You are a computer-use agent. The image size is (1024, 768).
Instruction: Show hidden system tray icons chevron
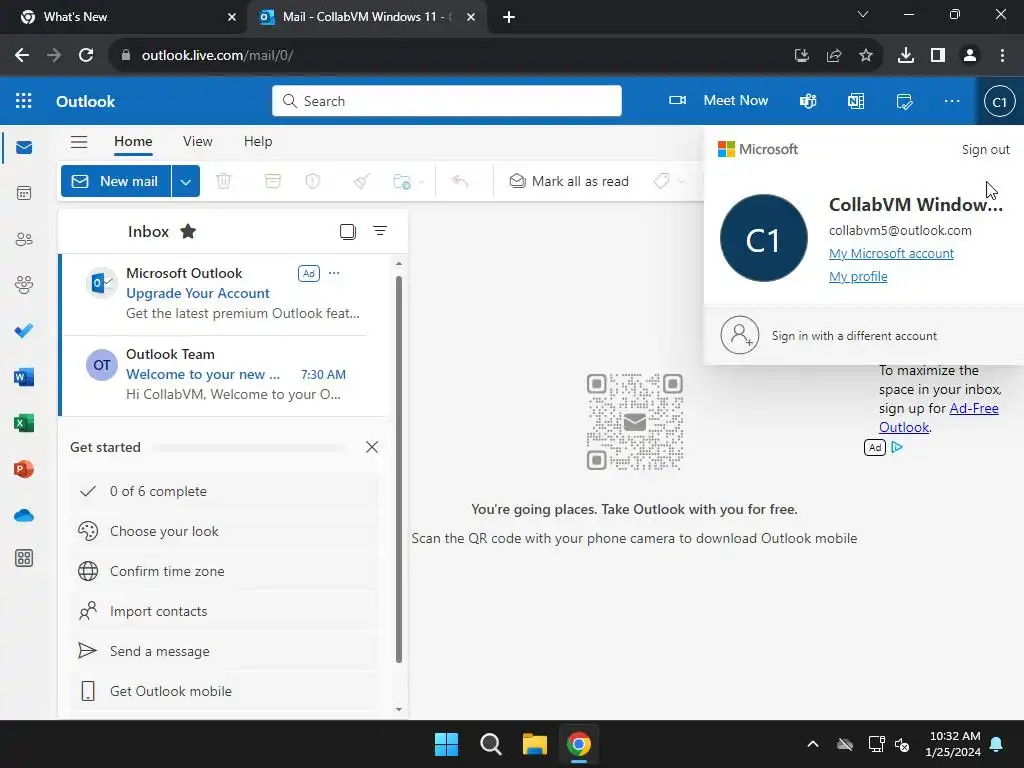(813, 744)
